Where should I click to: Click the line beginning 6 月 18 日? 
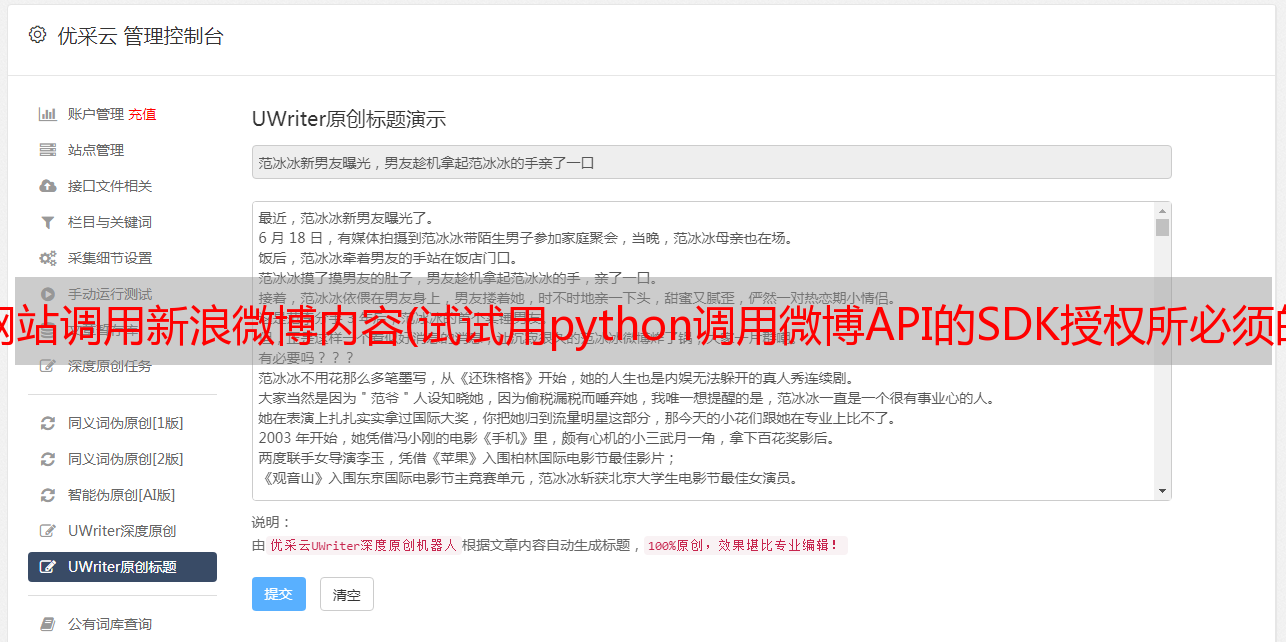point(525,238)
